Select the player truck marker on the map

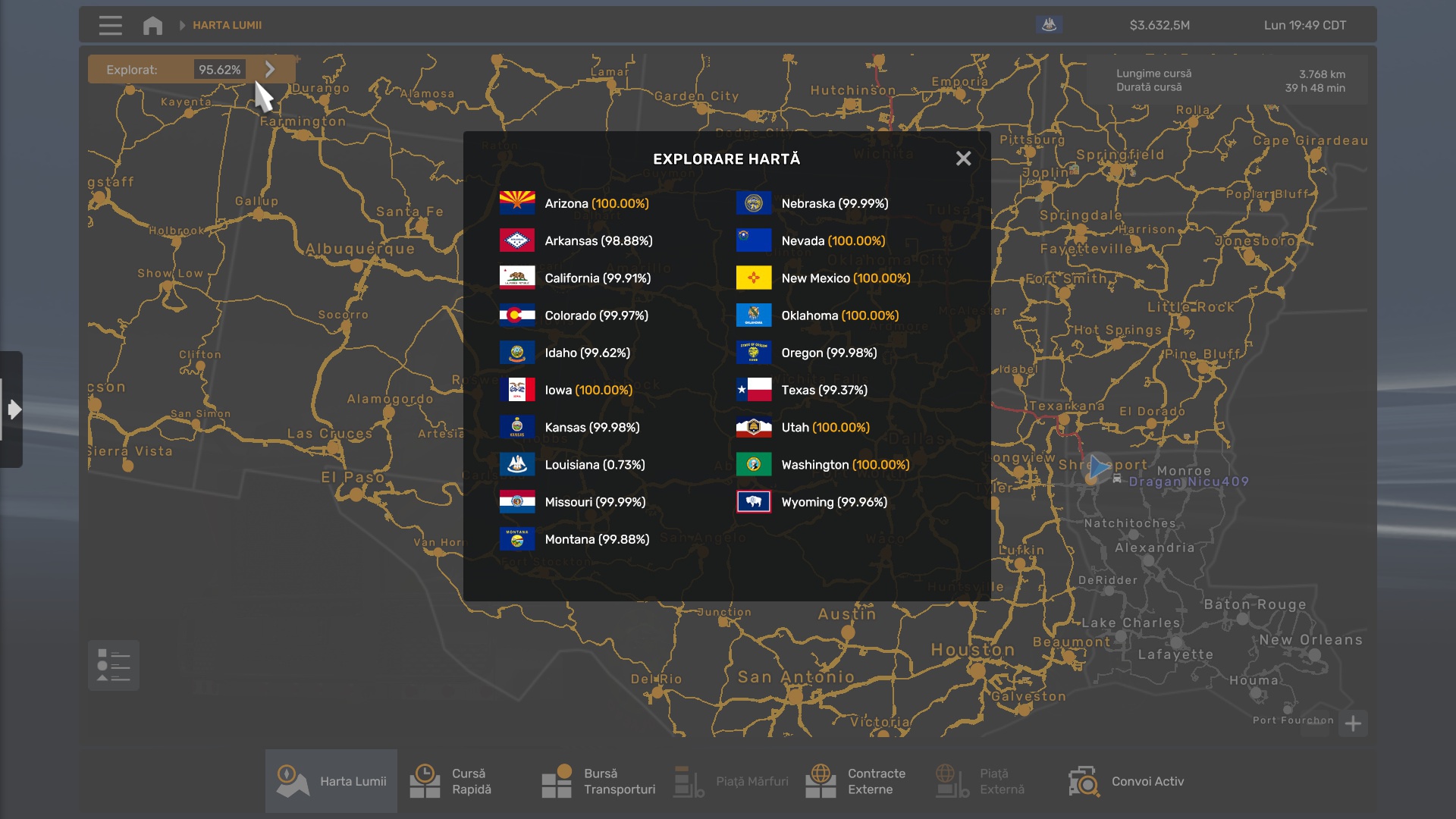(1098, 468)
